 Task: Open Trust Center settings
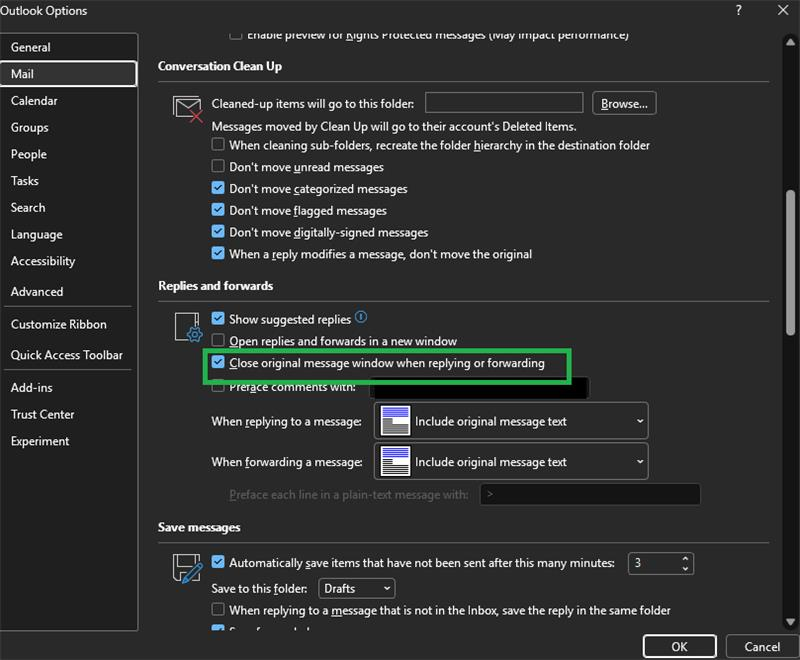(x=69, y=414)
